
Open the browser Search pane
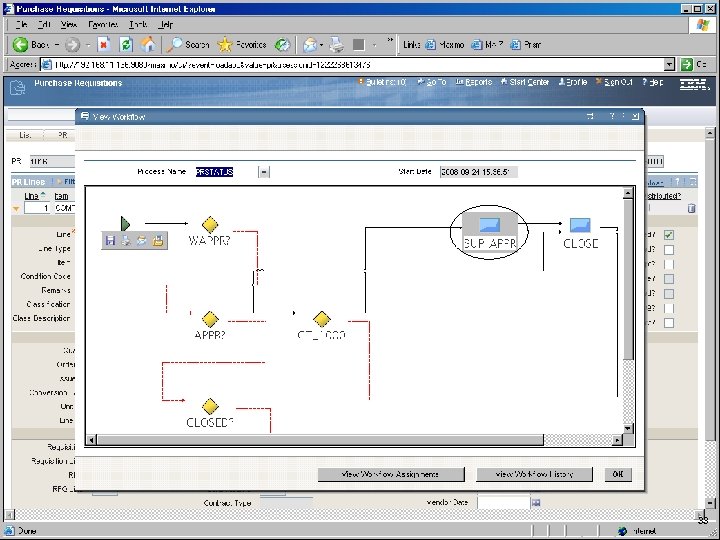(x=188, y=45)
